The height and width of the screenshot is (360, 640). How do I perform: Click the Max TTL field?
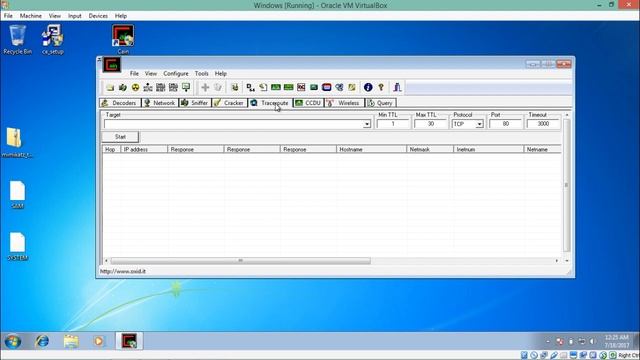coord(431,124)
